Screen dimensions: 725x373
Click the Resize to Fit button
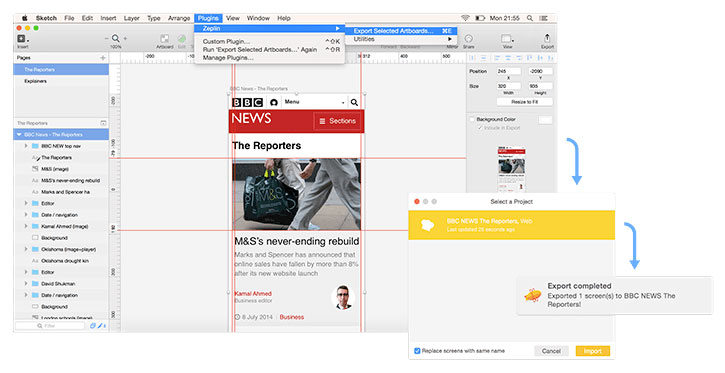click(524, 102)
